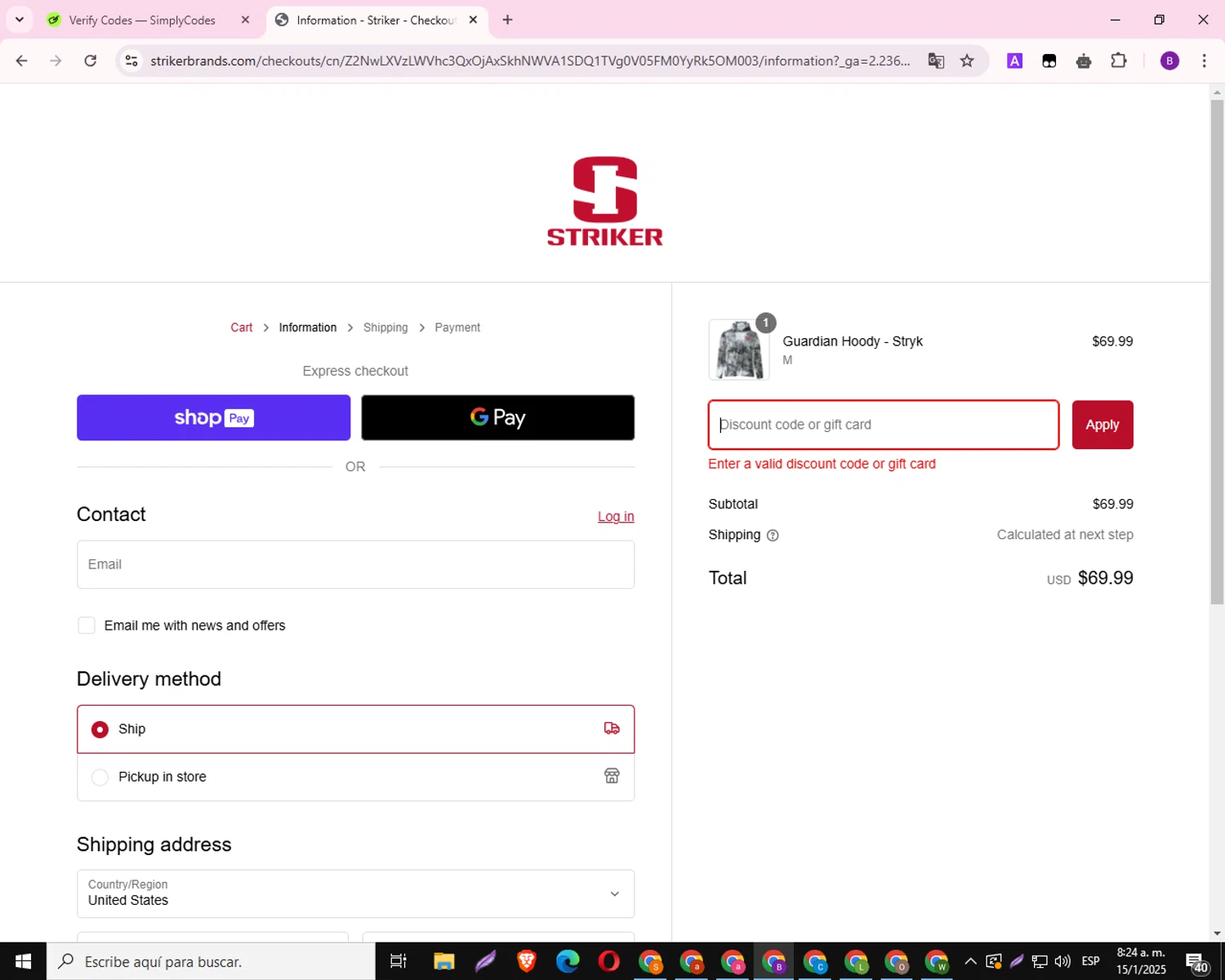
Task: Open Opera browser from taskbar
Action: (609, 961)
